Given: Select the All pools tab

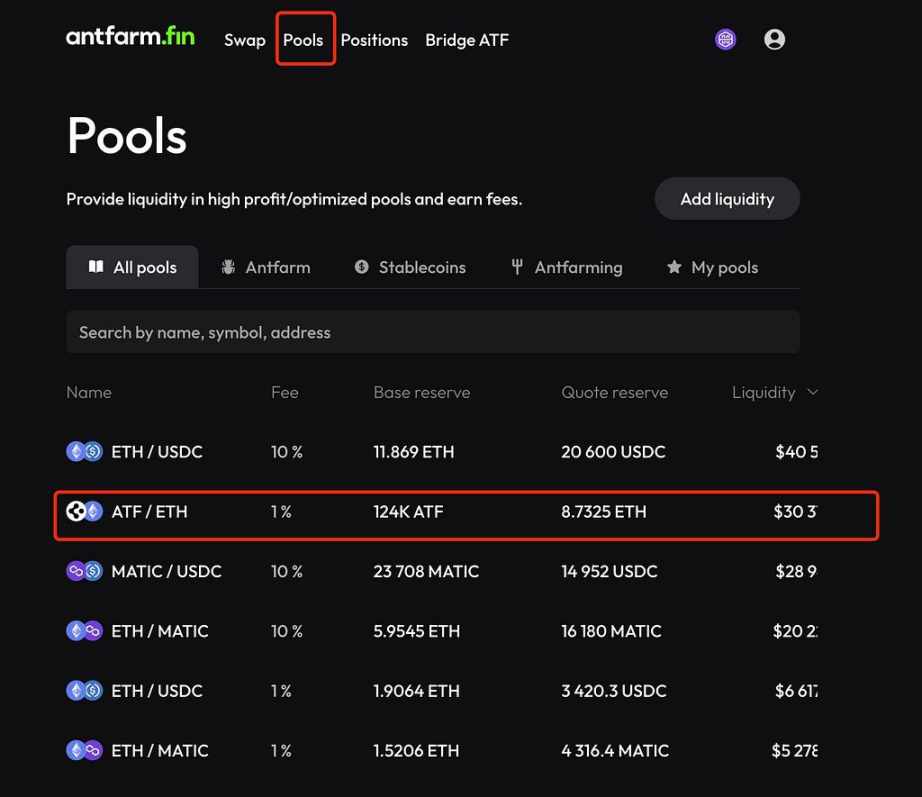Looking at the screenshot, I should (x=132, y=268).
